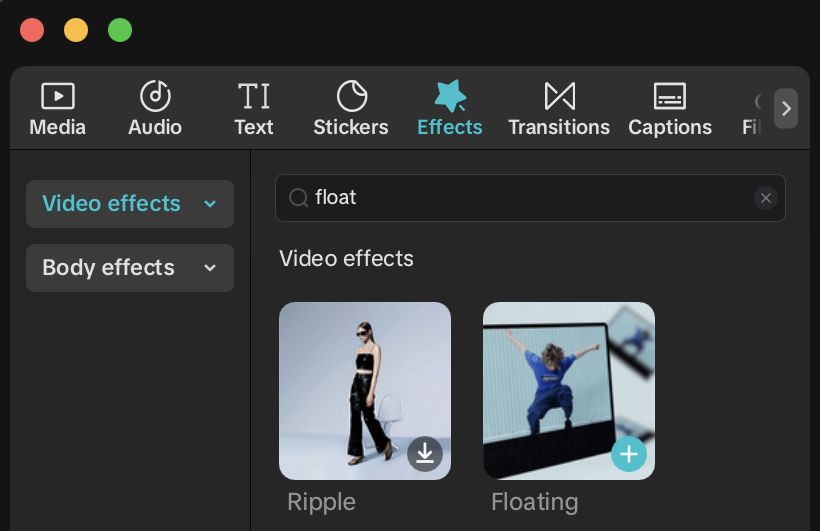The width and height of the screenshot is (820, 531).
Task: Click the search magnifier icon
Action: click(x=298, y=198)
